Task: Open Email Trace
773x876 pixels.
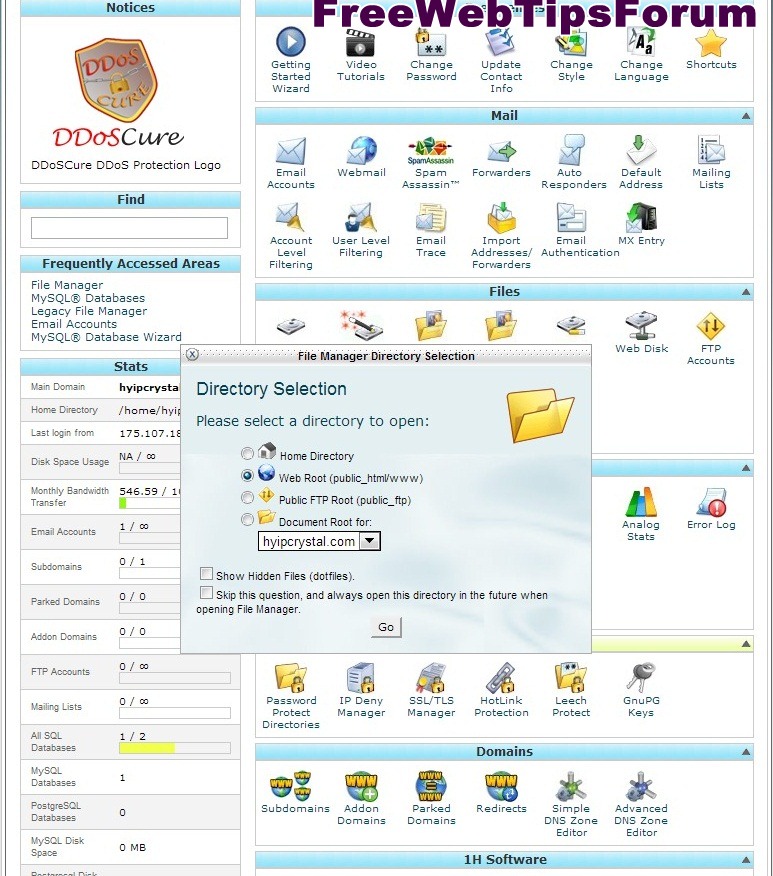Action: pos(431,218)
